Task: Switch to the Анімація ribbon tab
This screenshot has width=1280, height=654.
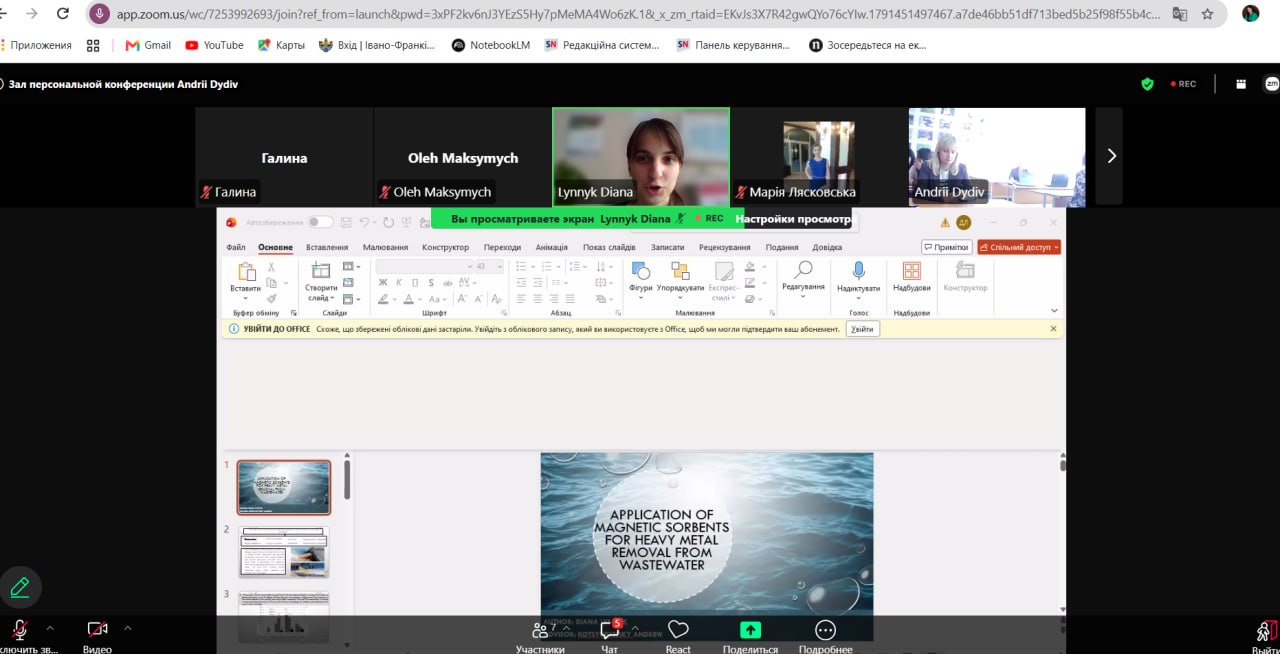Action: tap(552, 247)
